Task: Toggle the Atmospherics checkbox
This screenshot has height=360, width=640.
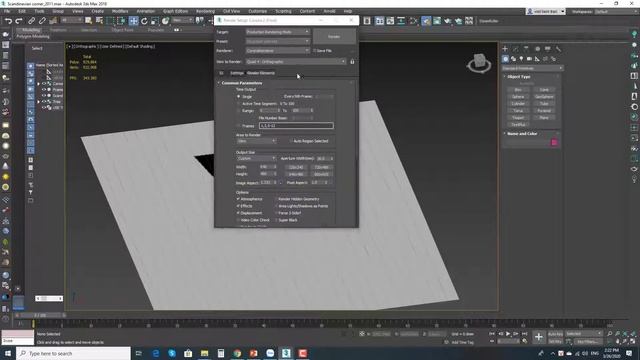Action: coord(238,199)
